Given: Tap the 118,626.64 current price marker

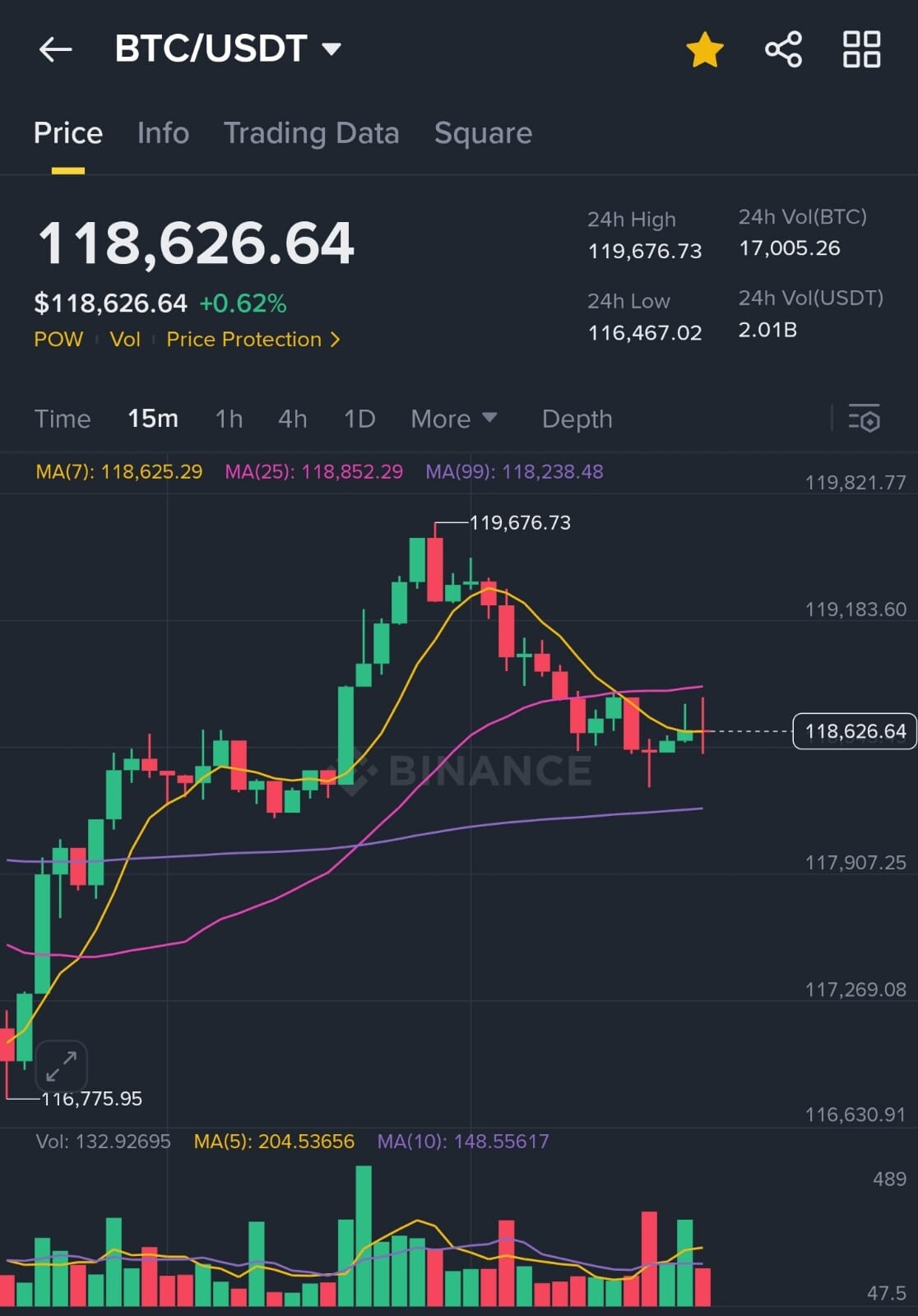Looking at the screenshot, I should 854,731.
